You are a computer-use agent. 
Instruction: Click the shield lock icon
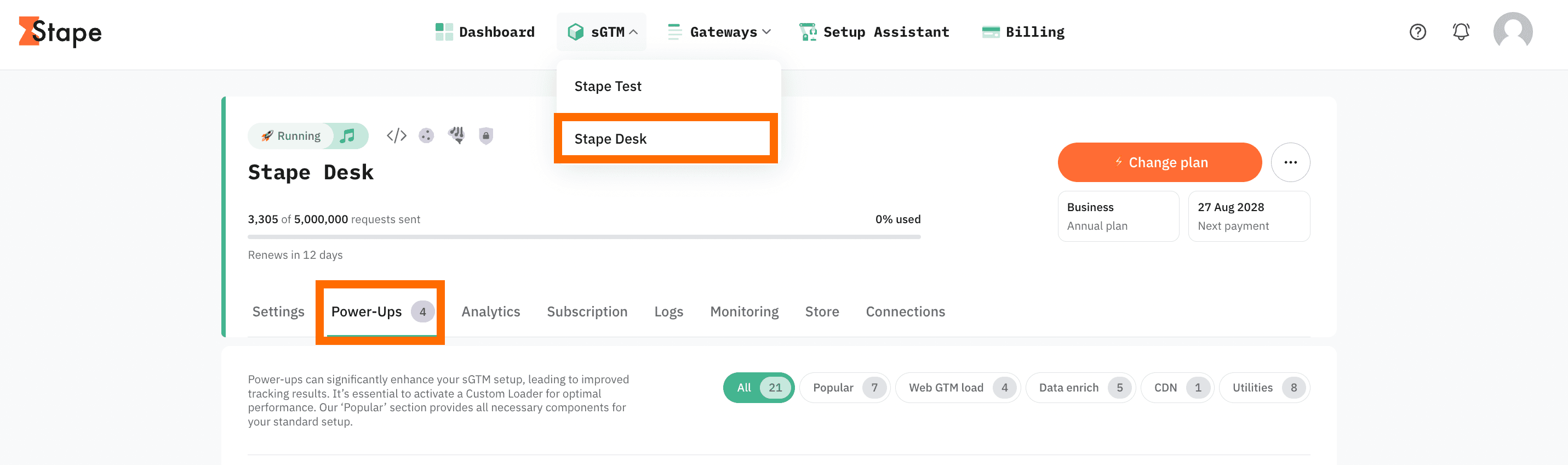pos(485,135)
